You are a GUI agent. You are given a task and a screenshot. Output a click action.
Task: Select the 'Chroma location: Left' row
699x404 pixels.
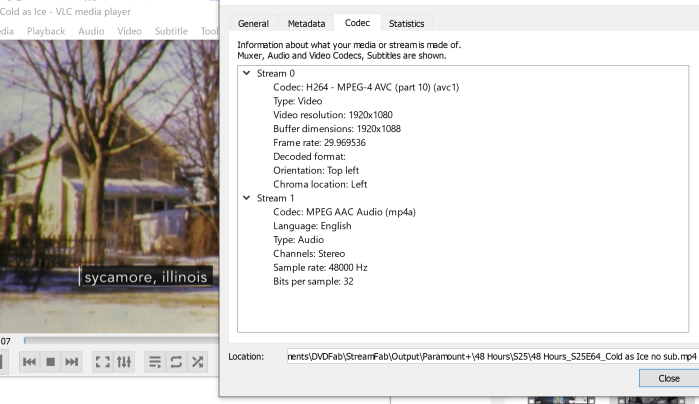point(320,184)
